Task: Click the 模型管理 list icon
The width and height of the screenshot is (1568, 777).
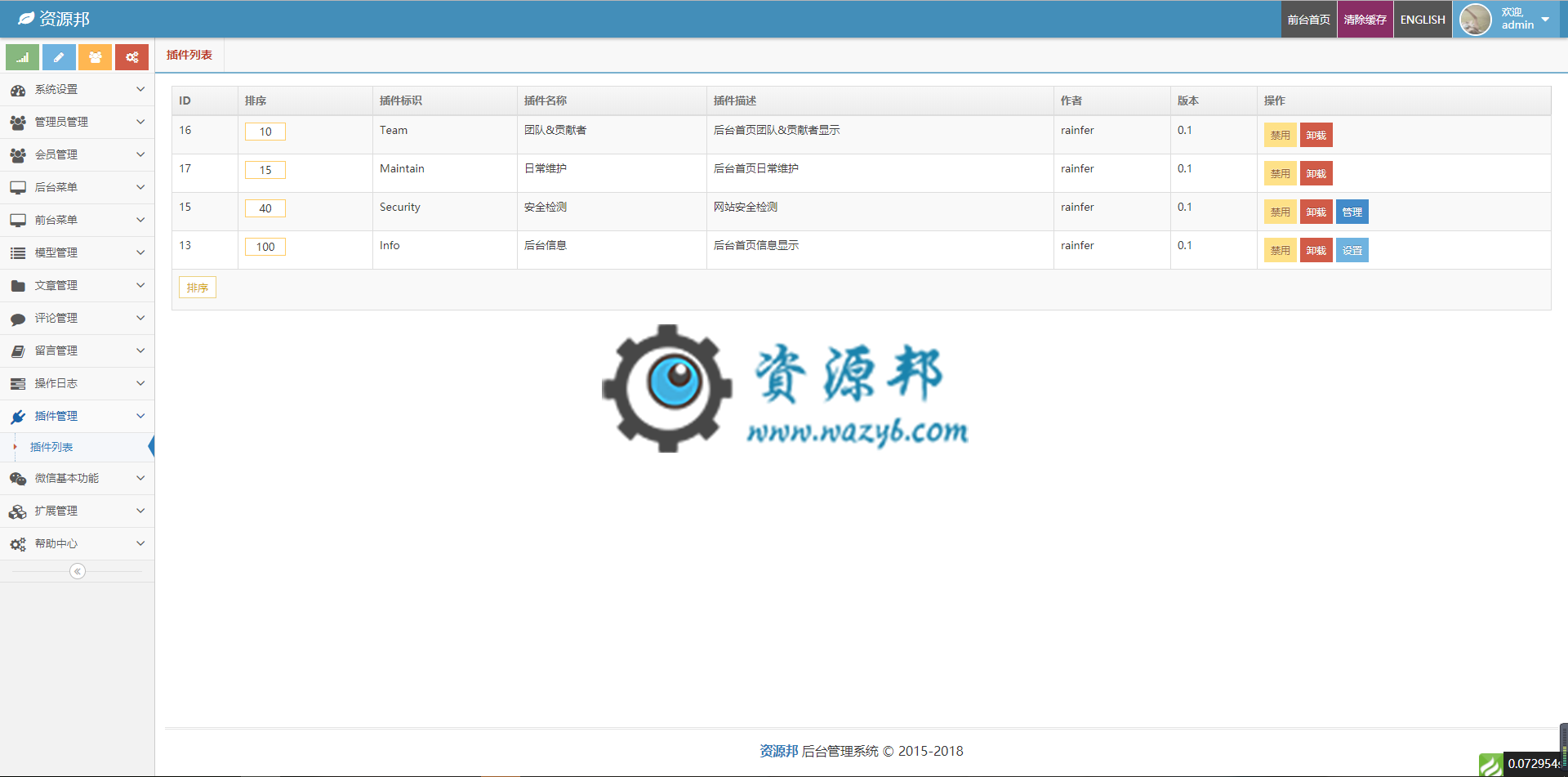Action: [18, 253]
